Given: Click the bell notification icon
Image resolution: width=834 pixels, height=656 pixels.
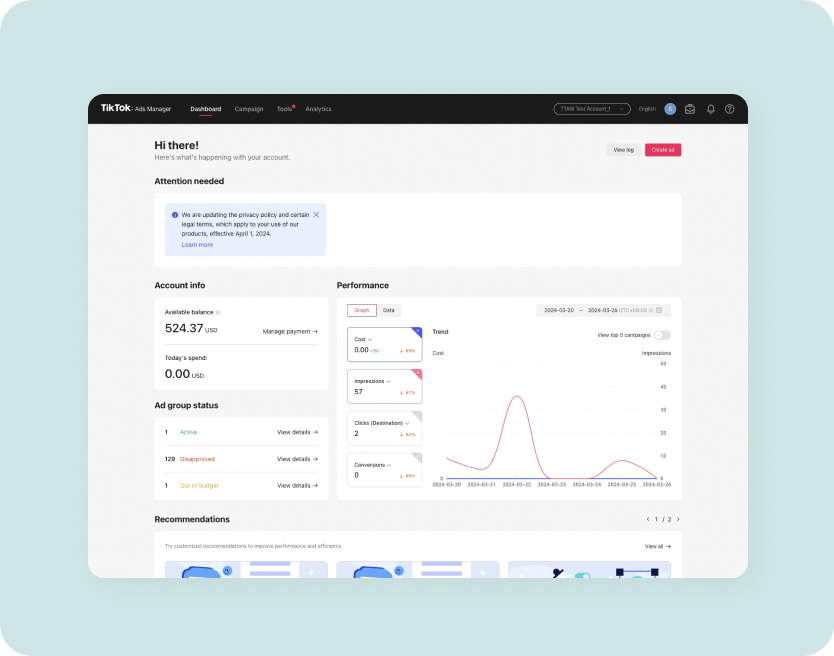Looking at the screenshot, I should (x=711, y=109).
